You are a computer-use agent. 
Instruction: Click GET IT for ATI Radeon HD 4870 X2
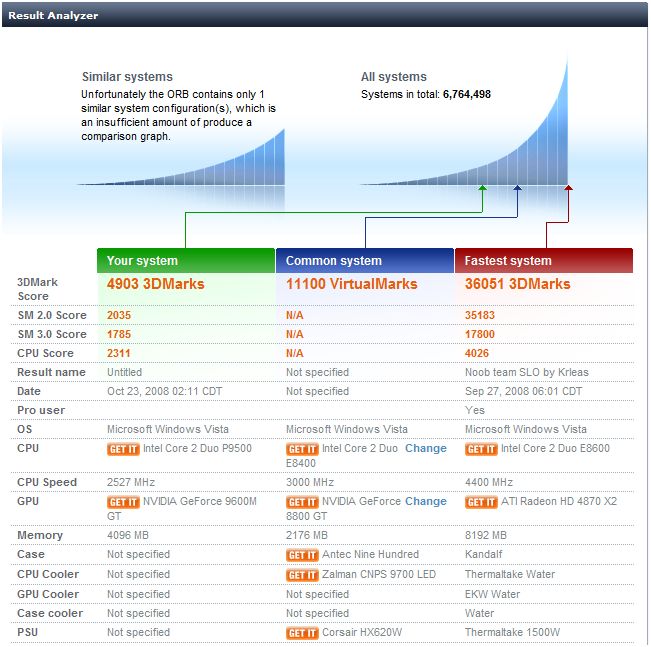[481, 502]
